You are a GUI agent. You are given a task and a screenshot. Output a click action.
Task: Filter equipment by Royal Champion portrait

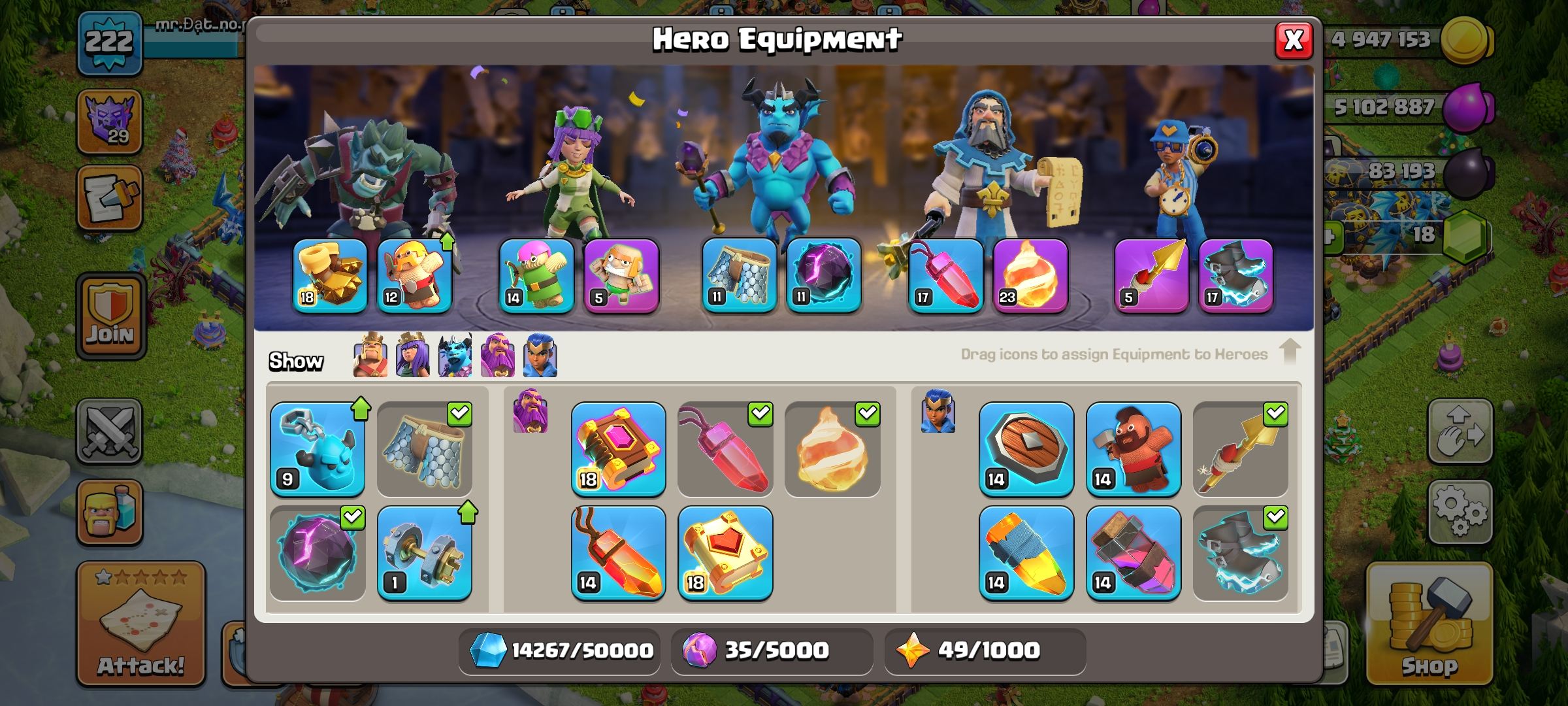(540, 356)
